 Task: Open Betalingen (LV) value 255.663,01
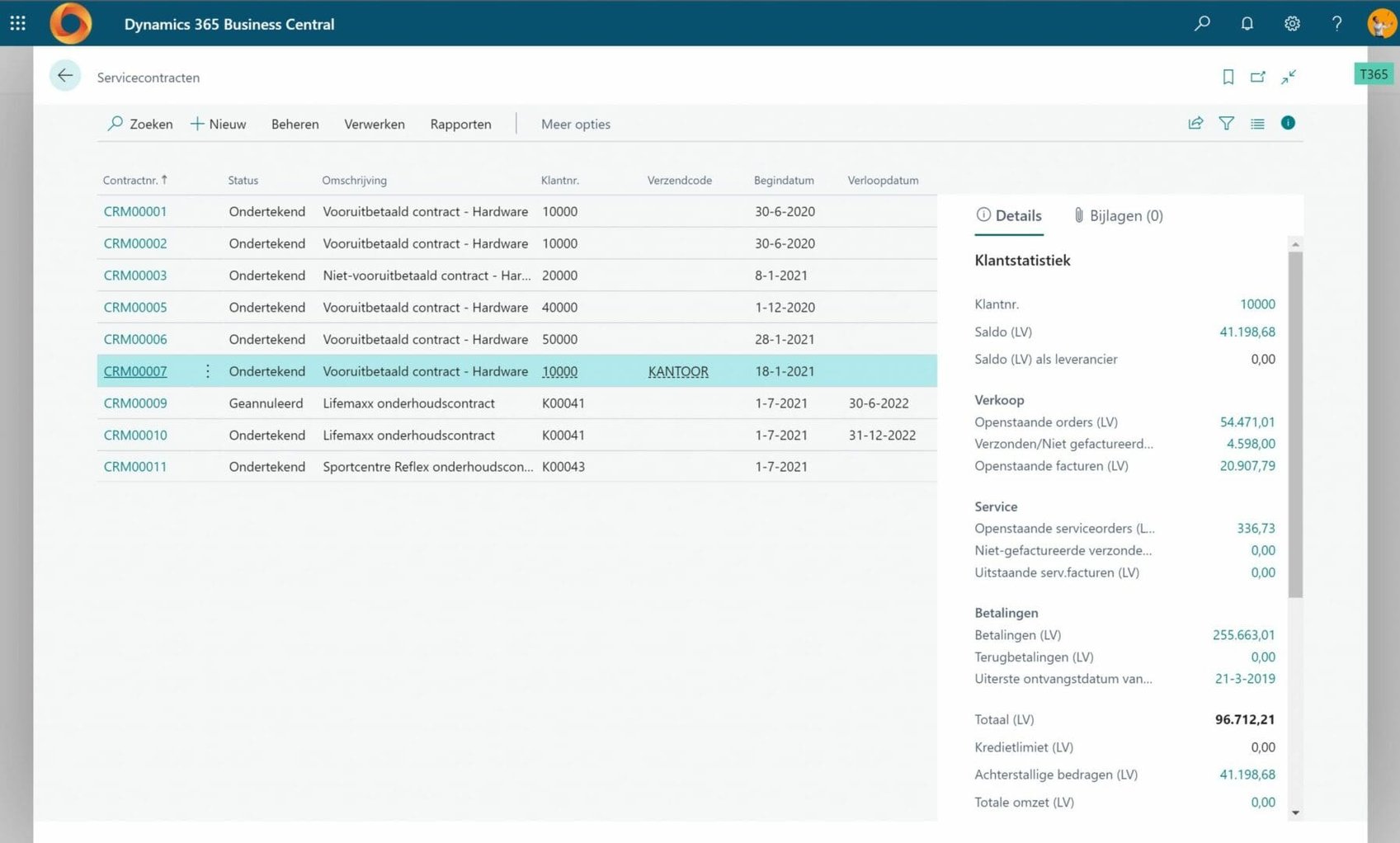(1244, 635)
